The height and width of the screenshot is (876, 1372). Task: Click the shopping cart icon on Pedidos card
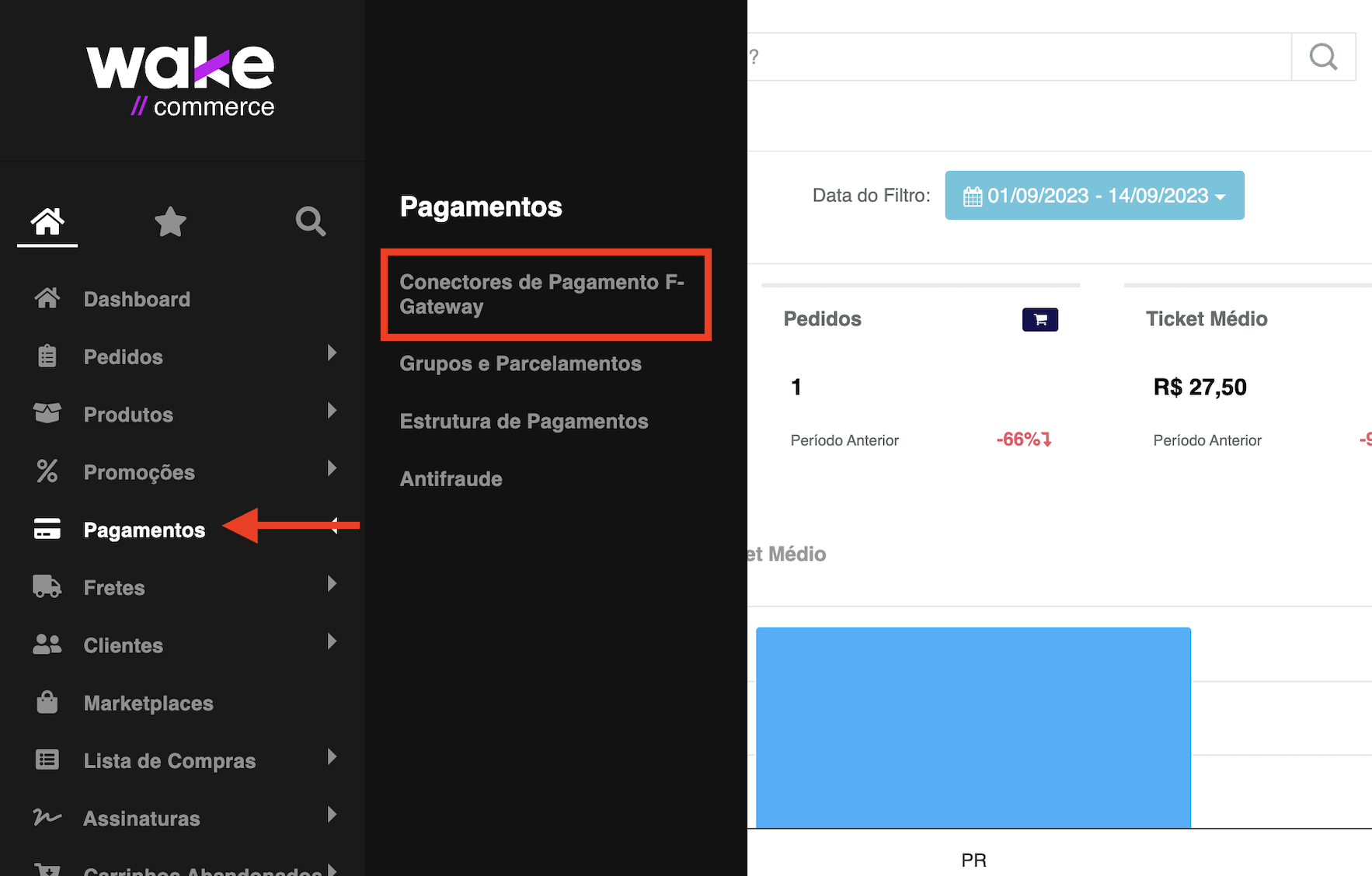coord(1039,319)
